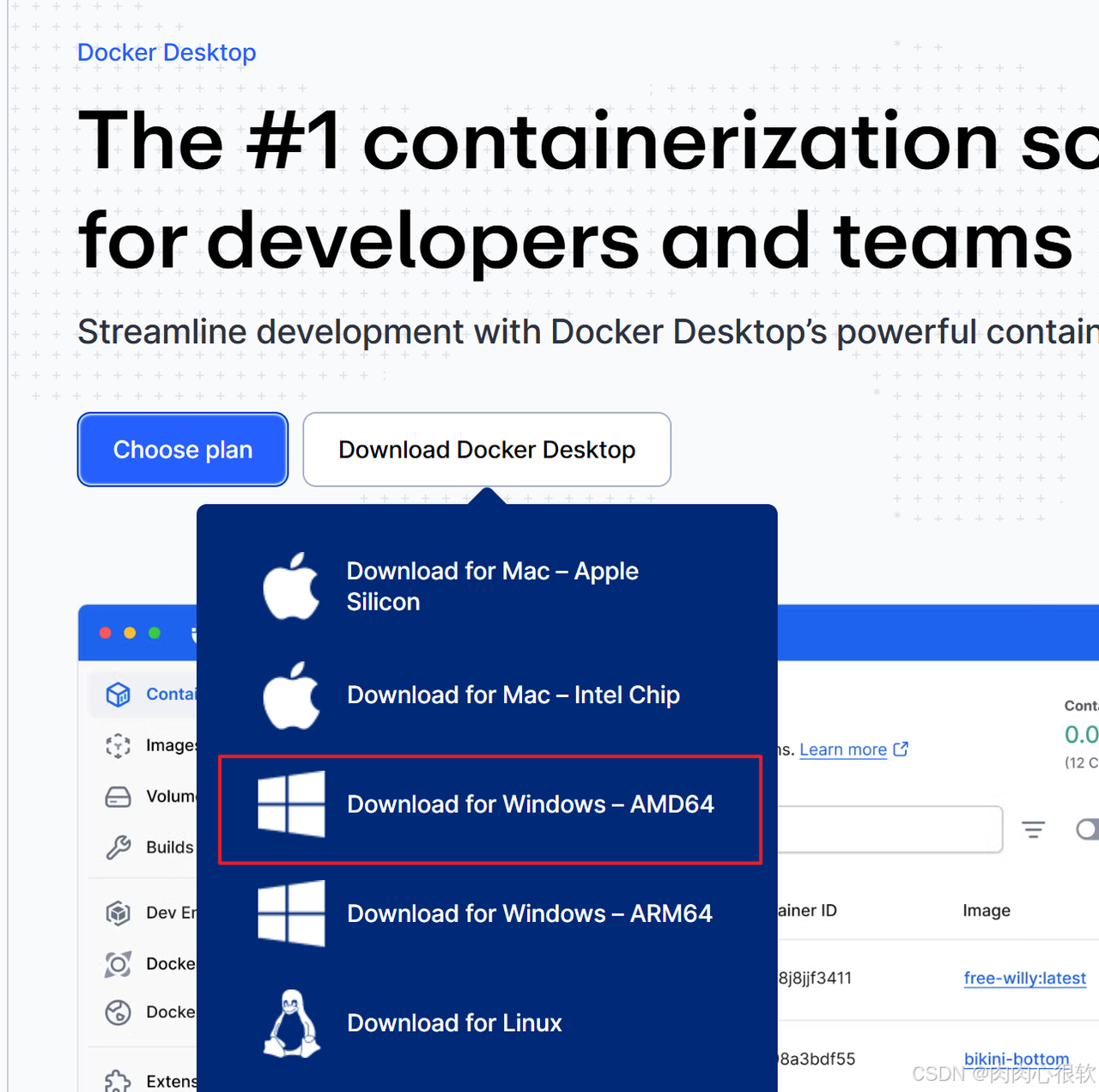This screenshot has width=1099, height=1092.
Task: Click container ID 8j8jjf3411 cell
Action: [x=815, y=978]
